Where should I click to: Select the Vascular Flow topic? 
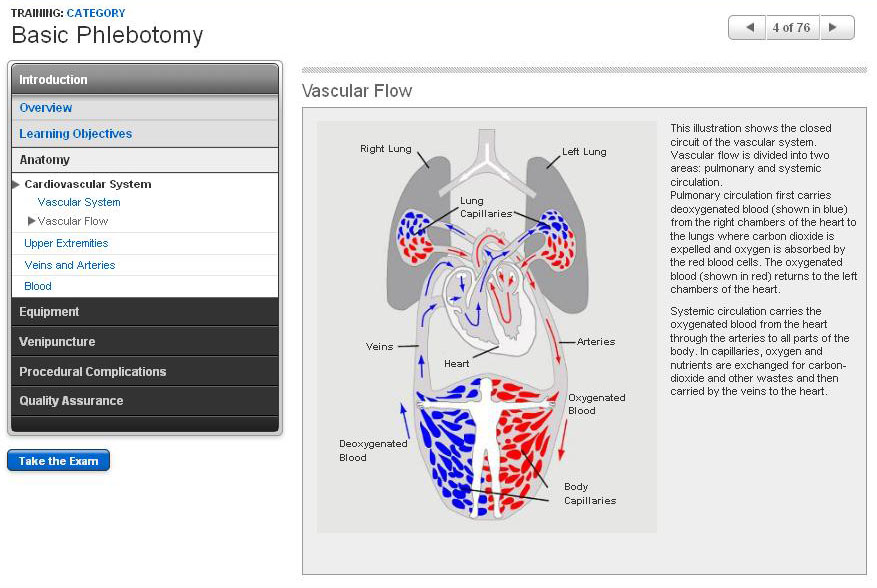pyautogui.click(x=73, y=221)
